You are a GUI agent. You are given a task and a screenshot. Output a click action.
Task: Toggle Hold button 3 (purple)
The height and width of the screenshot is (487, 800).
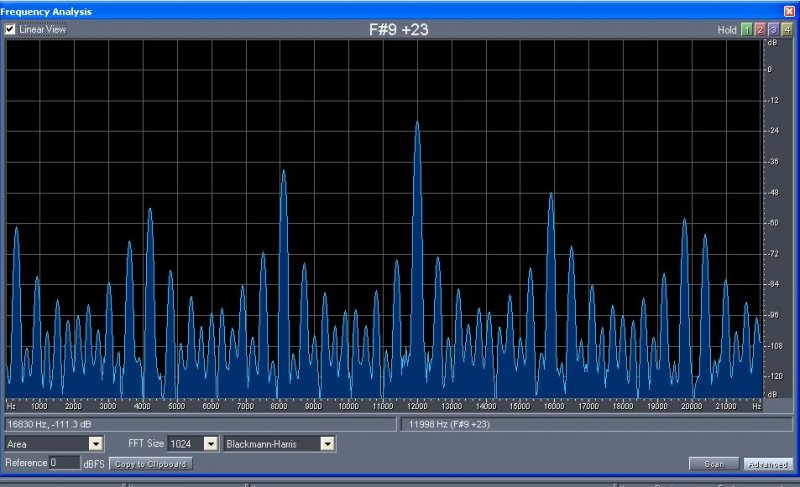click(x=773, y=30)
